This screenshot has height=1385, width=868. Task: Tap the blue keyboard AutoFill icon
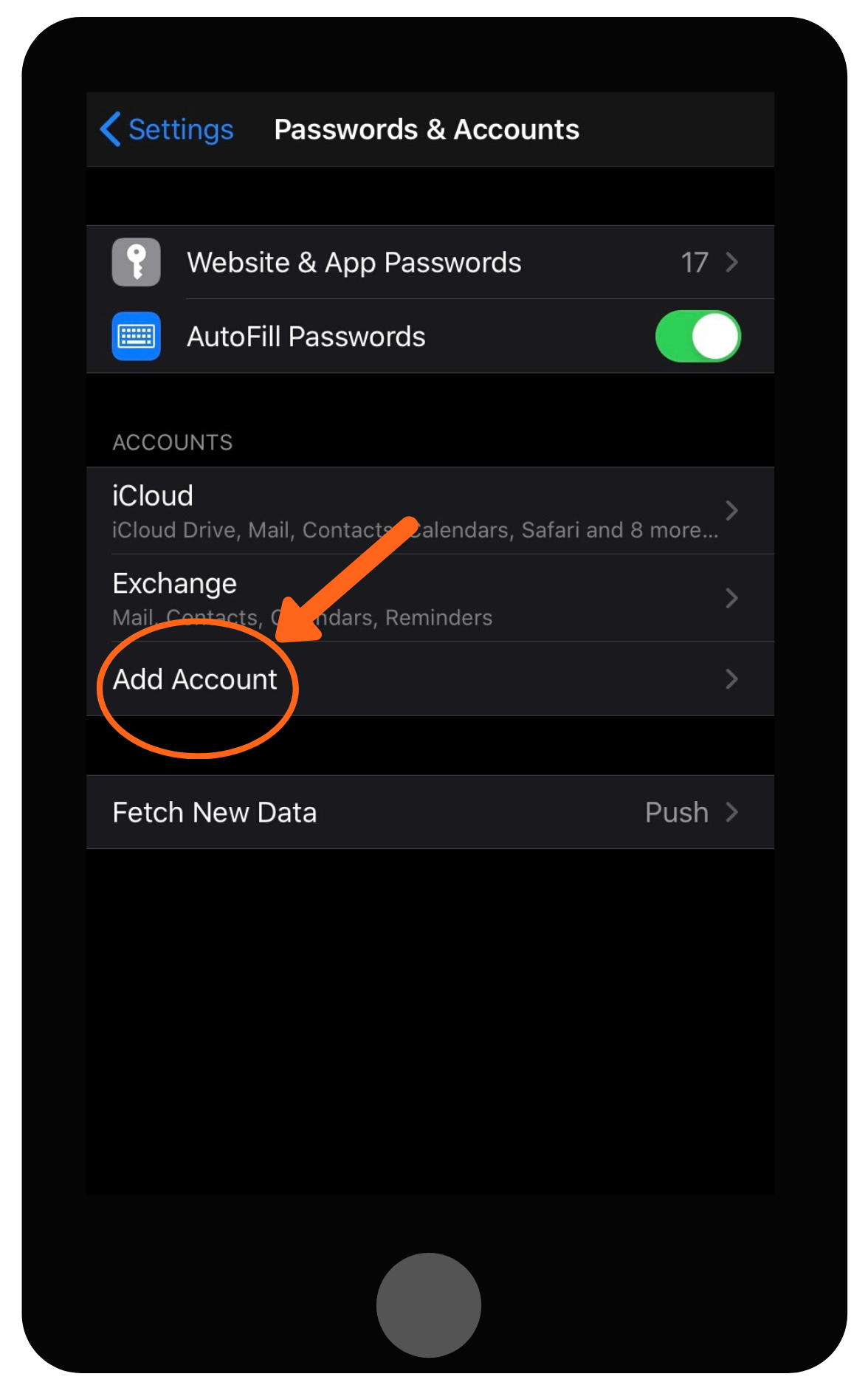point(136,336)
